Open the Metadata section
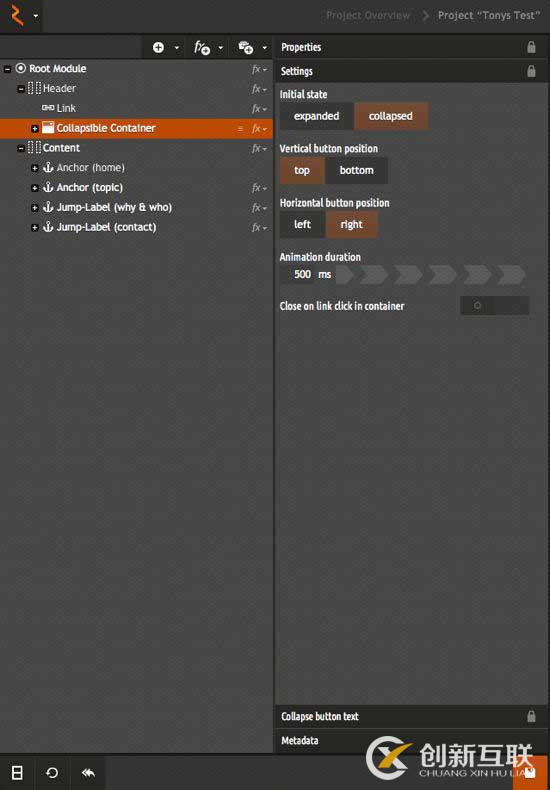Screen dimensions: 550x790 coord(411,741)
